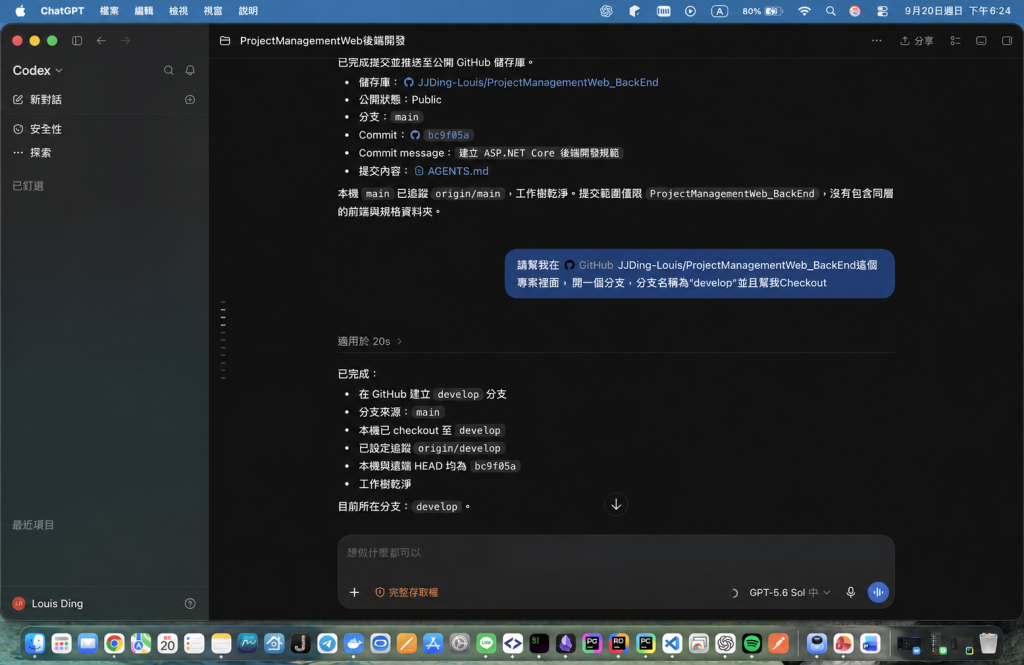The width and height of the screenshot is (1024, 665).
Task: Open Finder from the Dock
Action: click(x=35, y=643)
